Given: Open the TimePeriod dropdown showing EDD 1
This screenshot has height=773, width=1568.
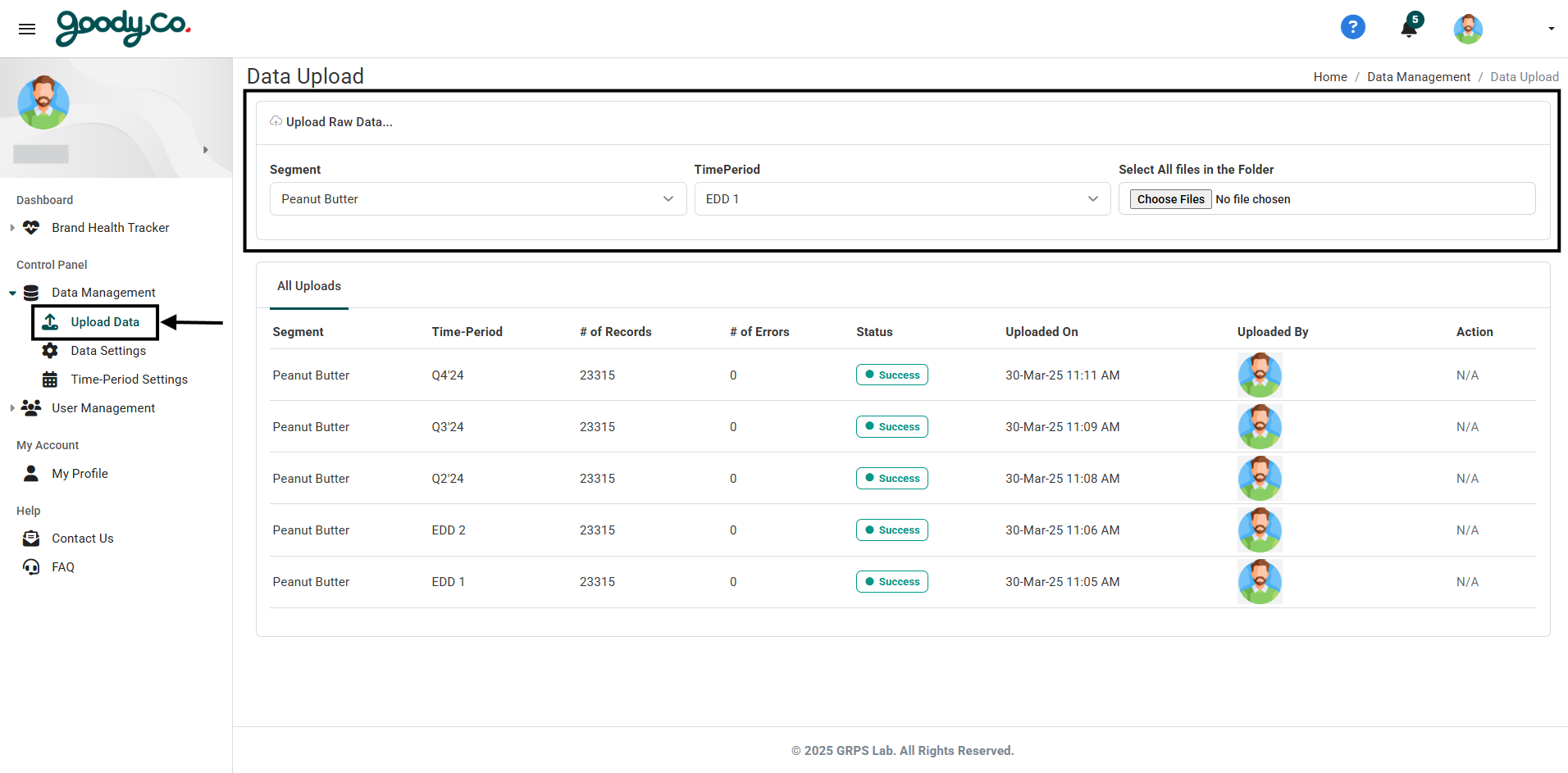Looking at the screenshot, I should click(901, 198).
